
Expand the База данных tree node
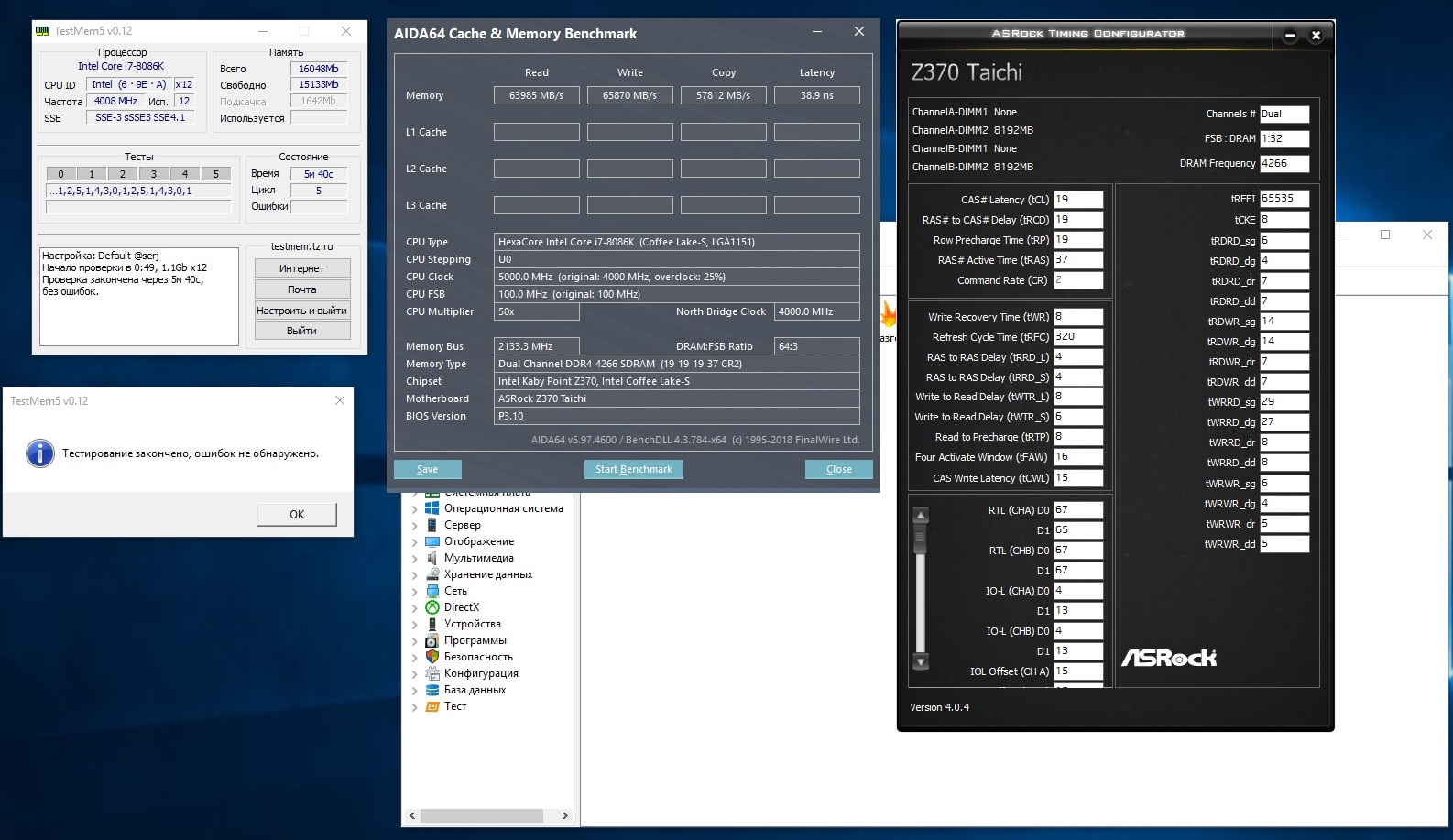pyautogui.click(x=414, y=691)
